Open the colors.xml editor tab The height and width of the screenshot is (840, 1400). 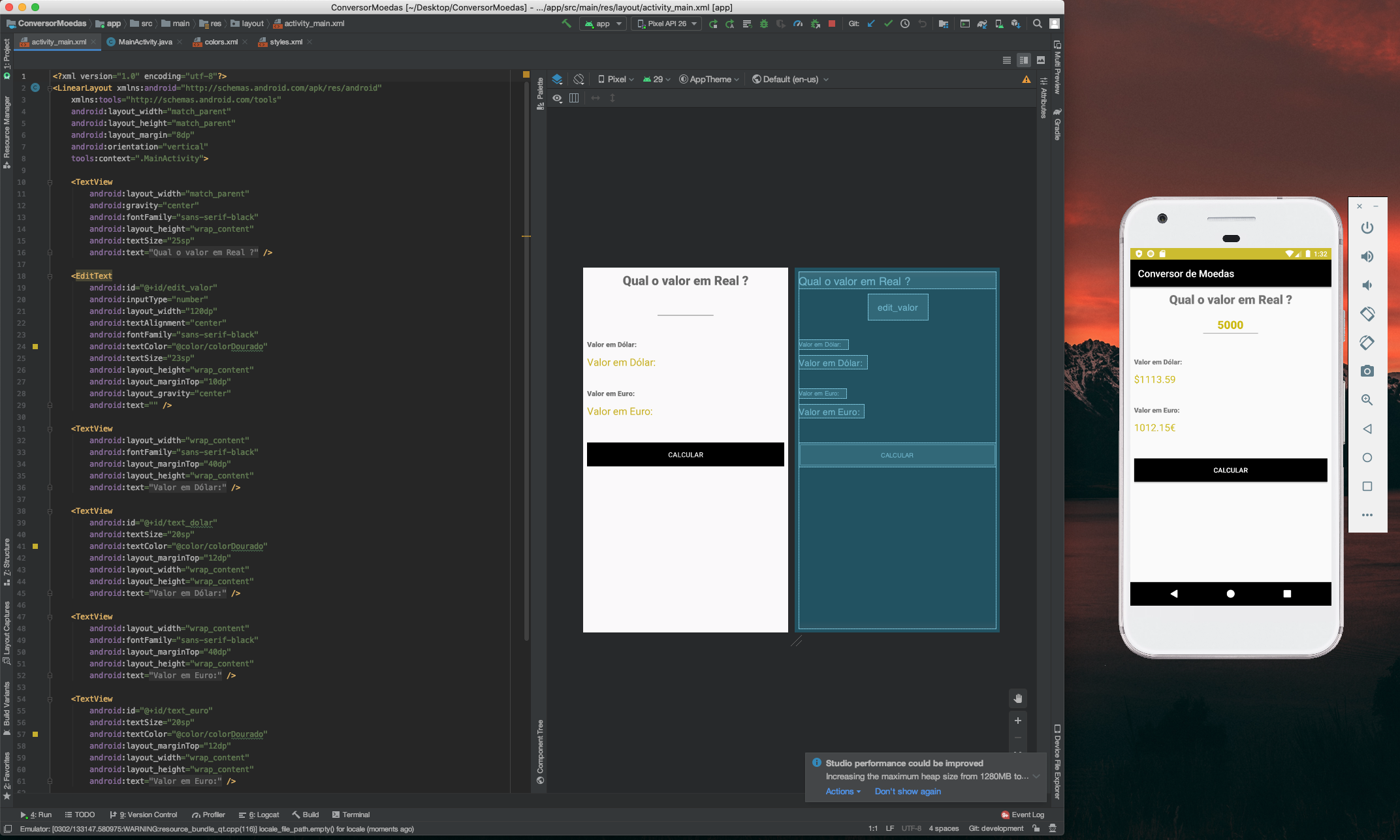[x=221, y=42]
